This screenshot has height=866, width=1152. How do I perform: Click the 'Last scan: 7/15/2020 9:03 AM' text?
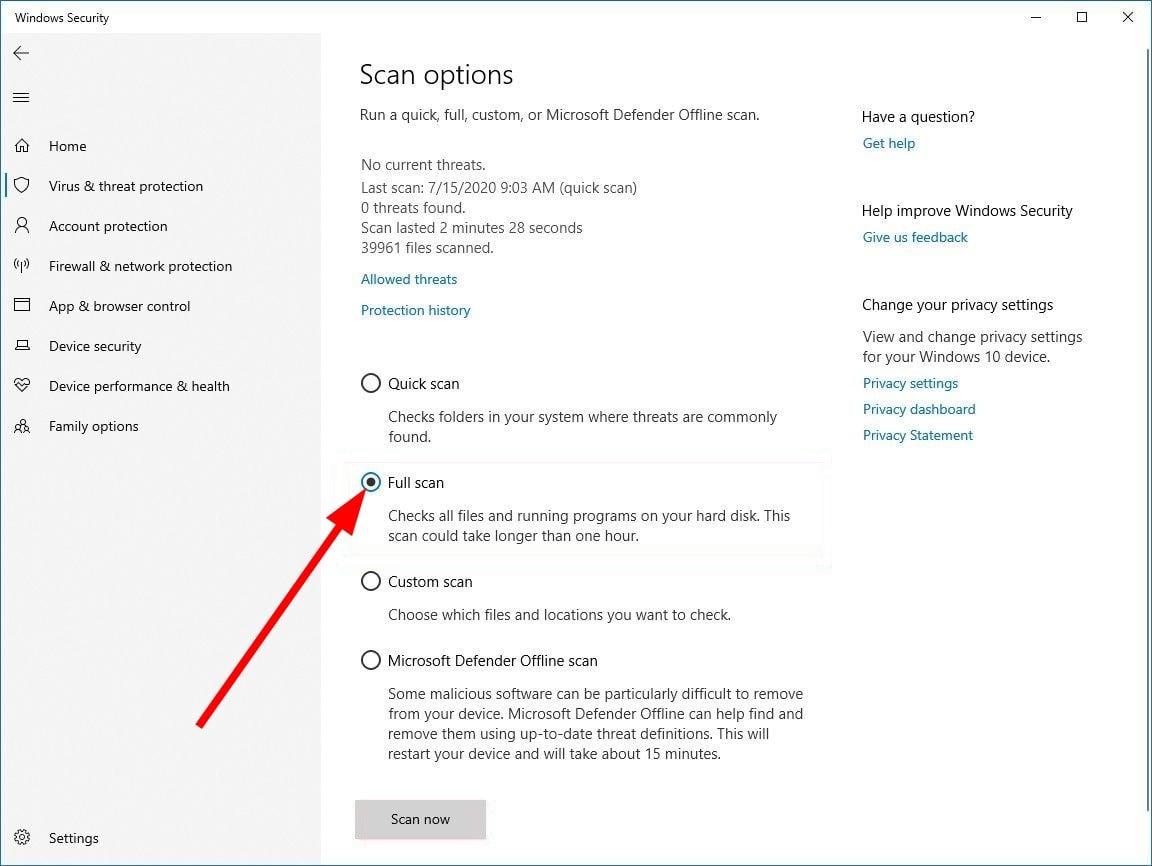tap(457, 187)
